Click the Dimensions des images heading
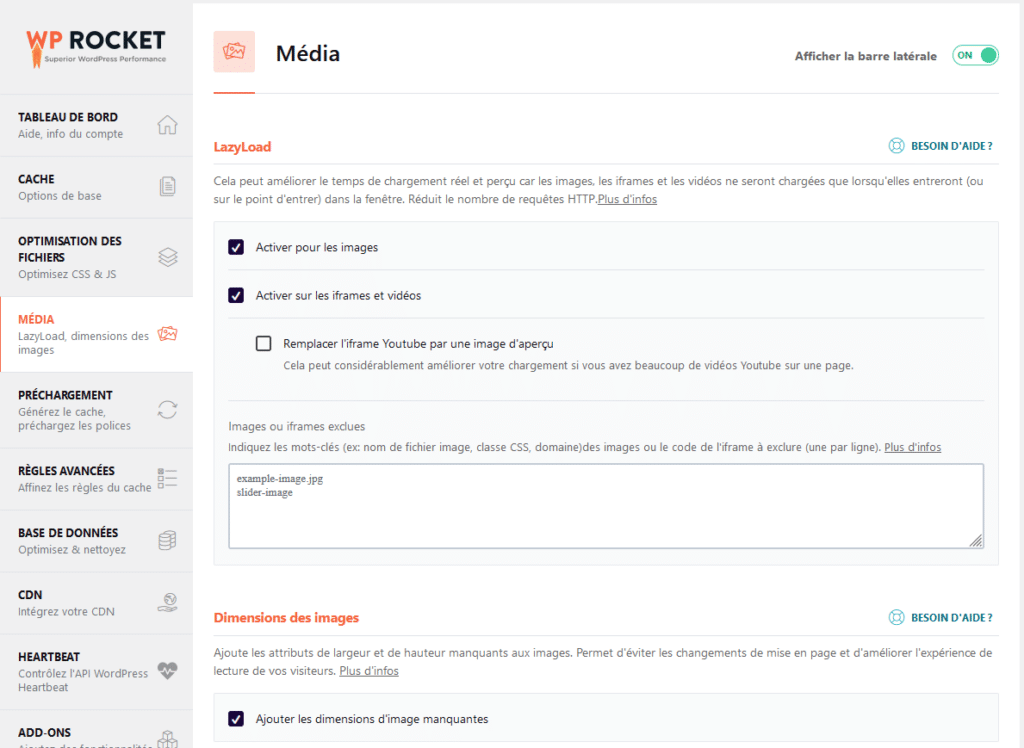The image size is (1024, 748). click(286, 618)
